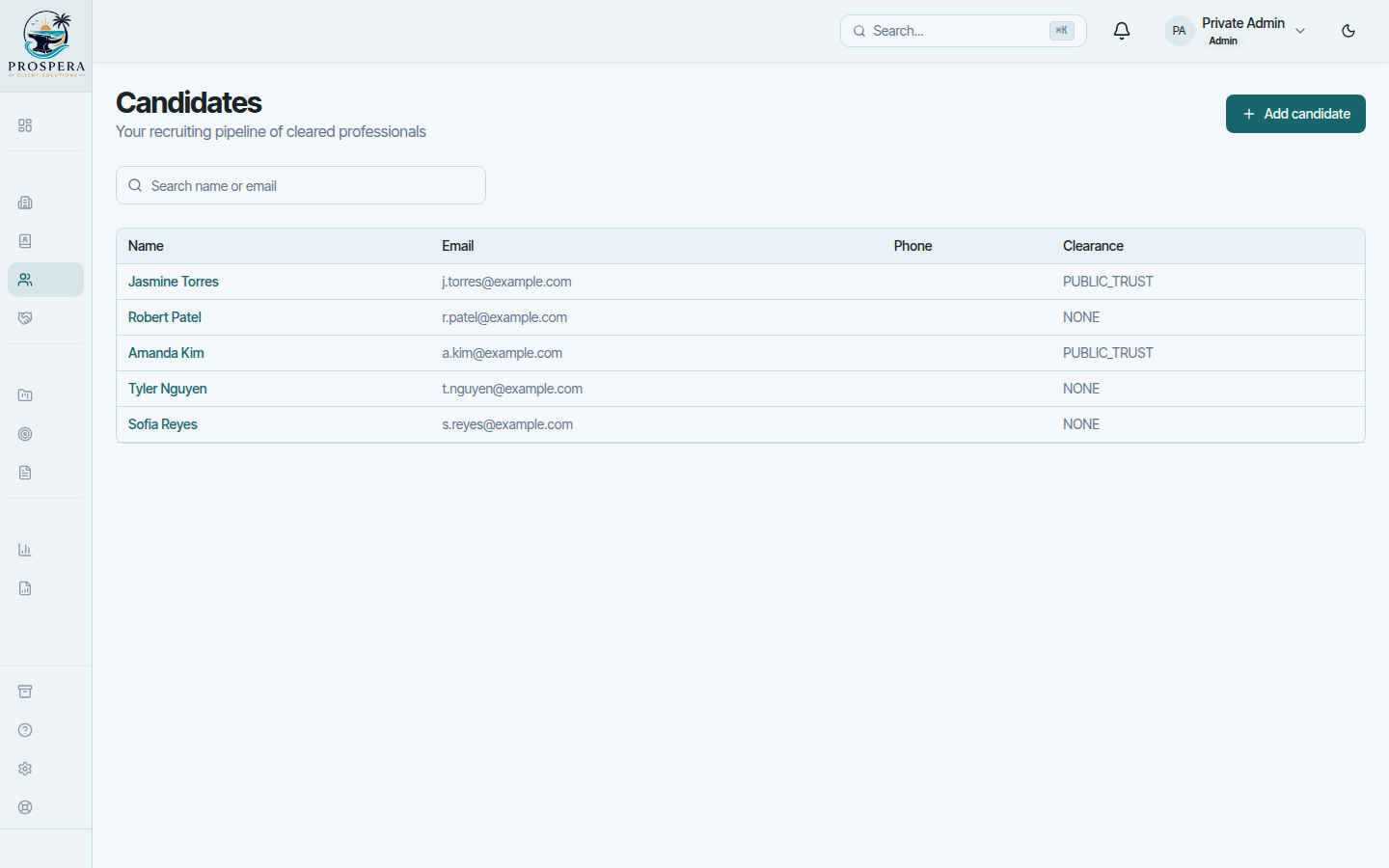
Task: Open the support lifebuoy sidebar icon
Action: tap(25, 807)
